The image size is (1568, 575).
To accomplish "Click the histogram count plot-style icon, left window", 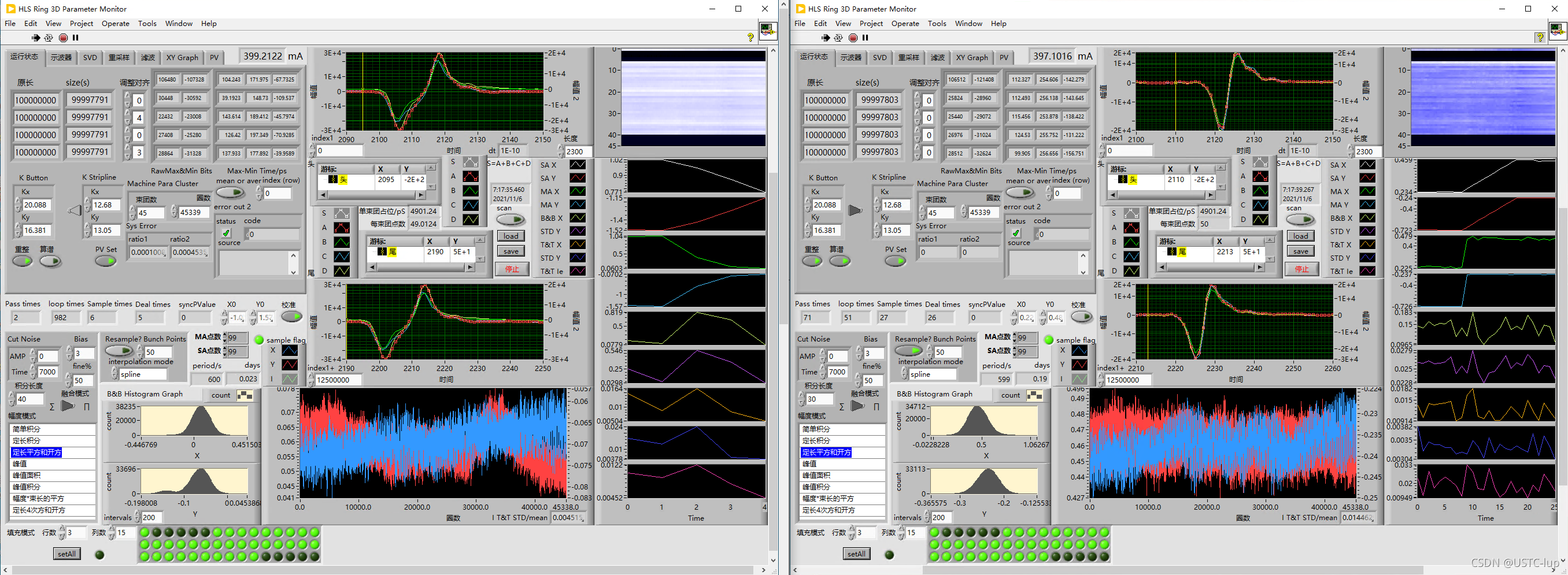I will pyautogui.click(x=245, y=395).
